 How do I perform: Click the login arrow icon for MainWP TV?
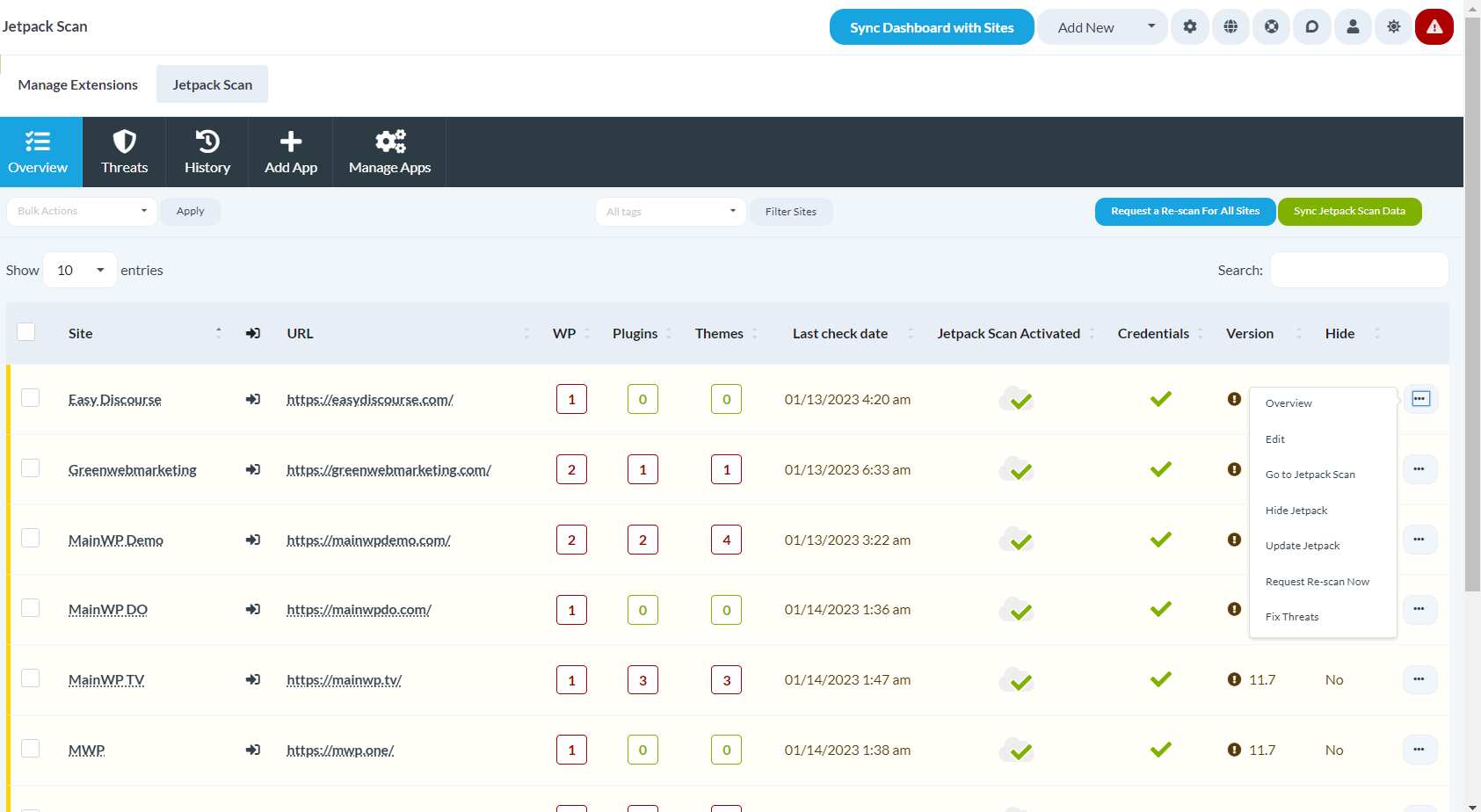point(253,679)
